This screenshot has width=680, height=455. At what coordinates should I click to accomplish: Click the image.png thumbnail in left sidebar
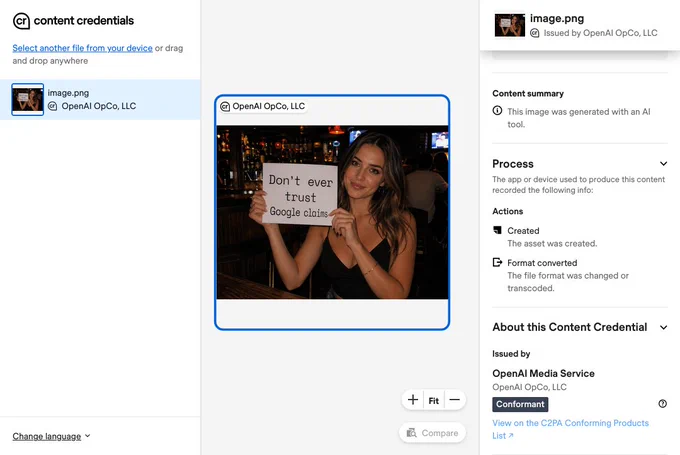[28, 99]
